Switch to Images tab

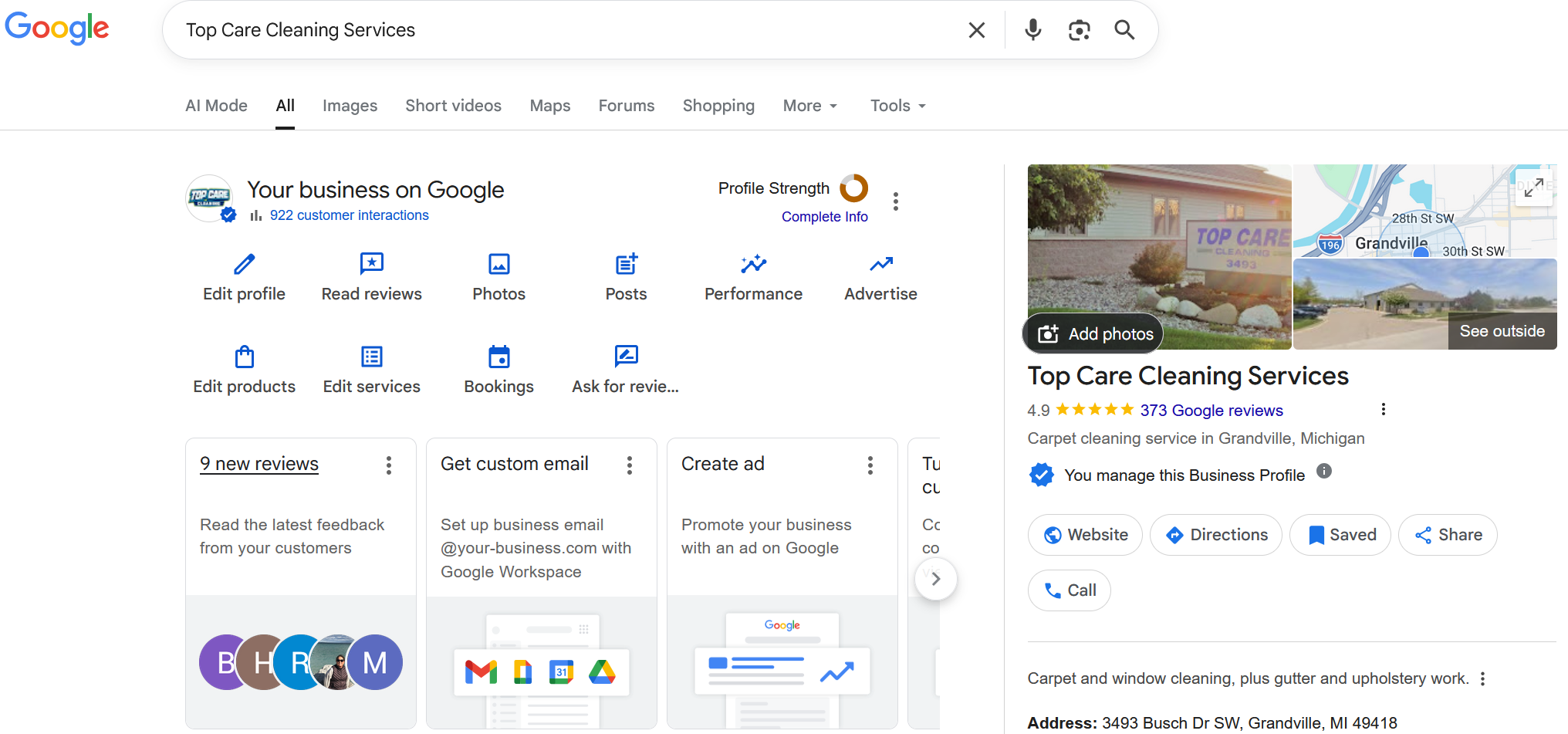click(x=350, y=106)
